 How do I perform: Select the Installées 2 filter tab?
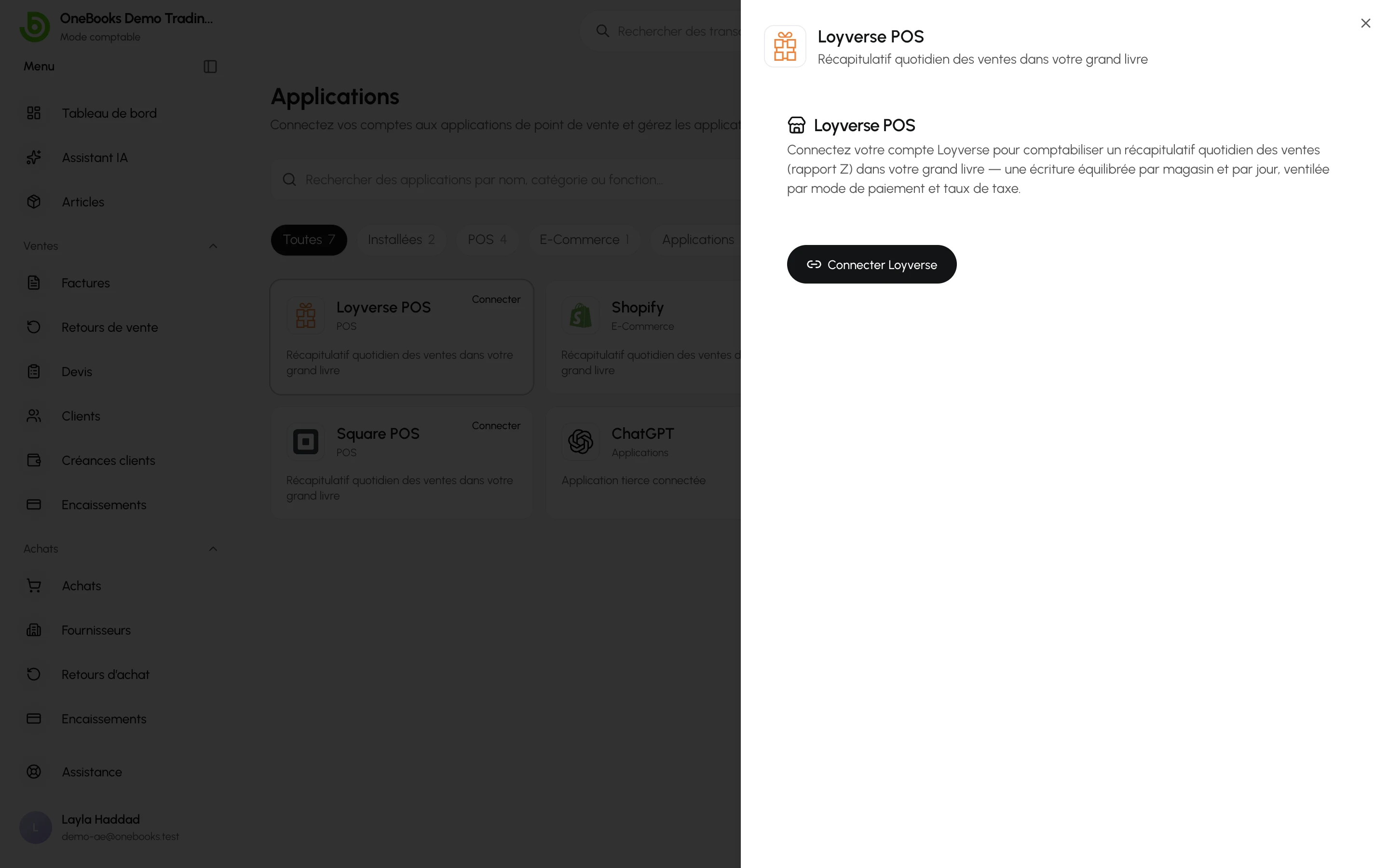(x=401, y=239)
